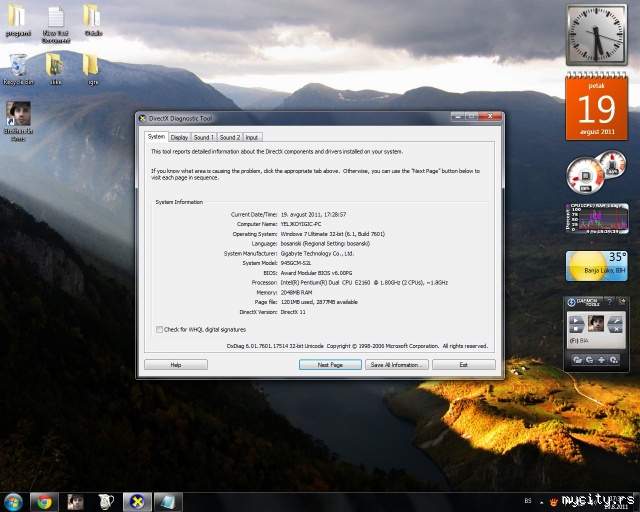Click the face portrait taskbar icon
The height and width of the screenshot is (512, 640).
[75, 502]
